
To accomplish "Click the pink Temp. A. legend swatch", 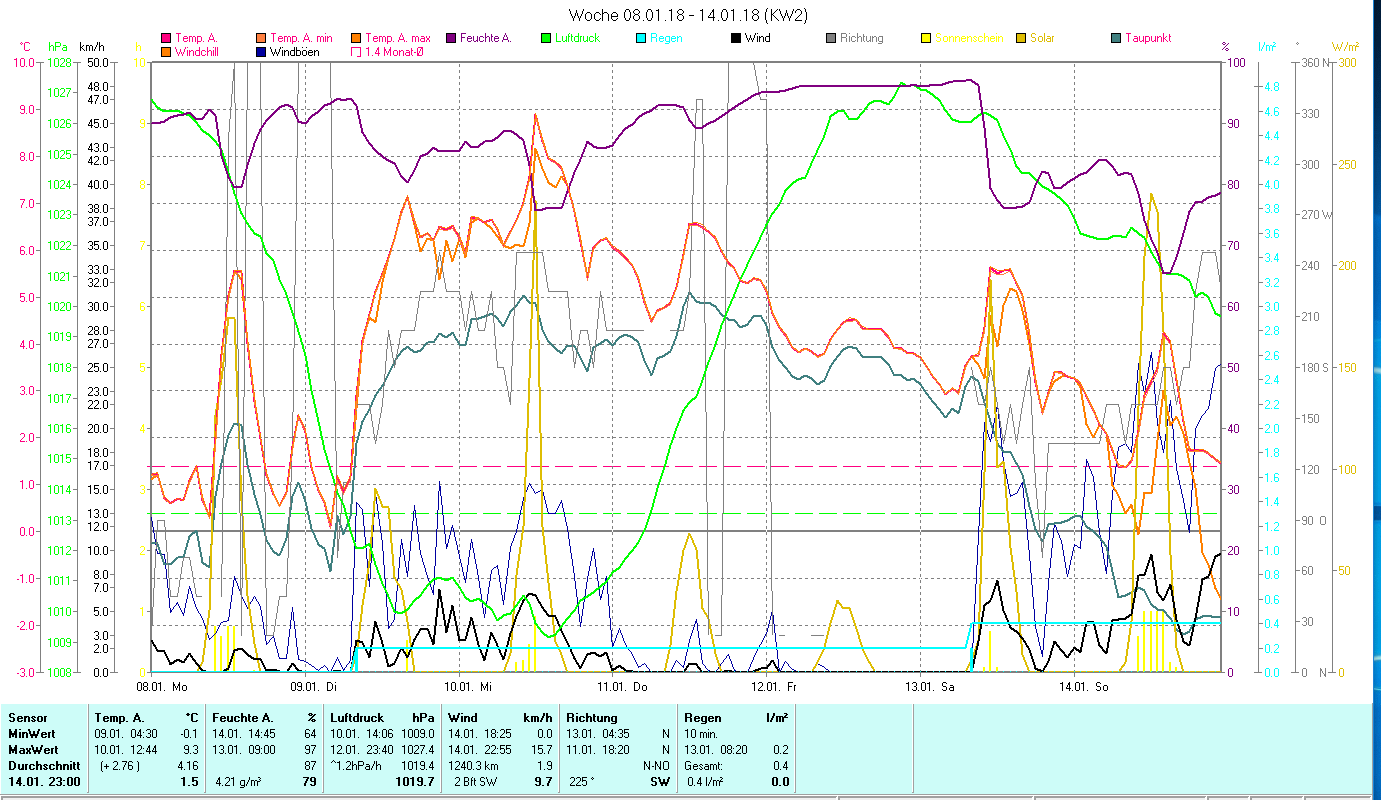I will [x=166, y=38].
